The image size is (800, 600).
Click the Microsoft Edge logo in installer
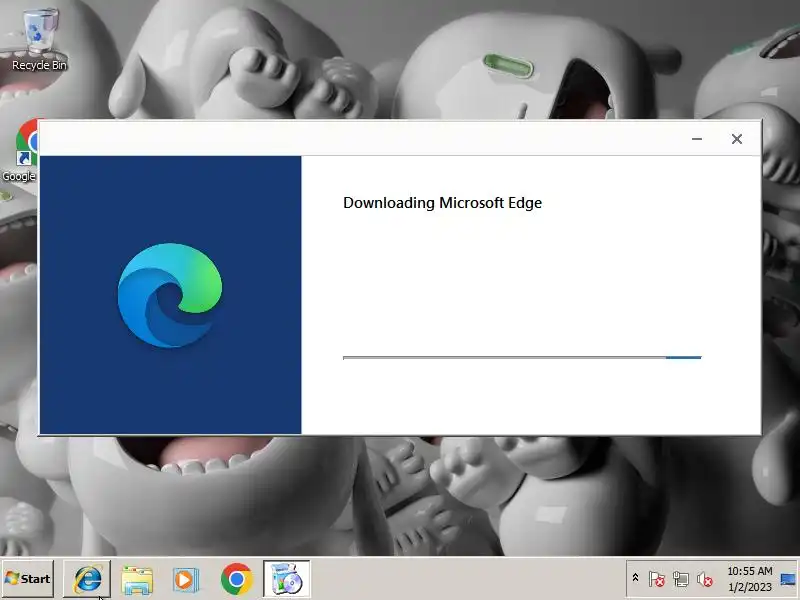170,295
